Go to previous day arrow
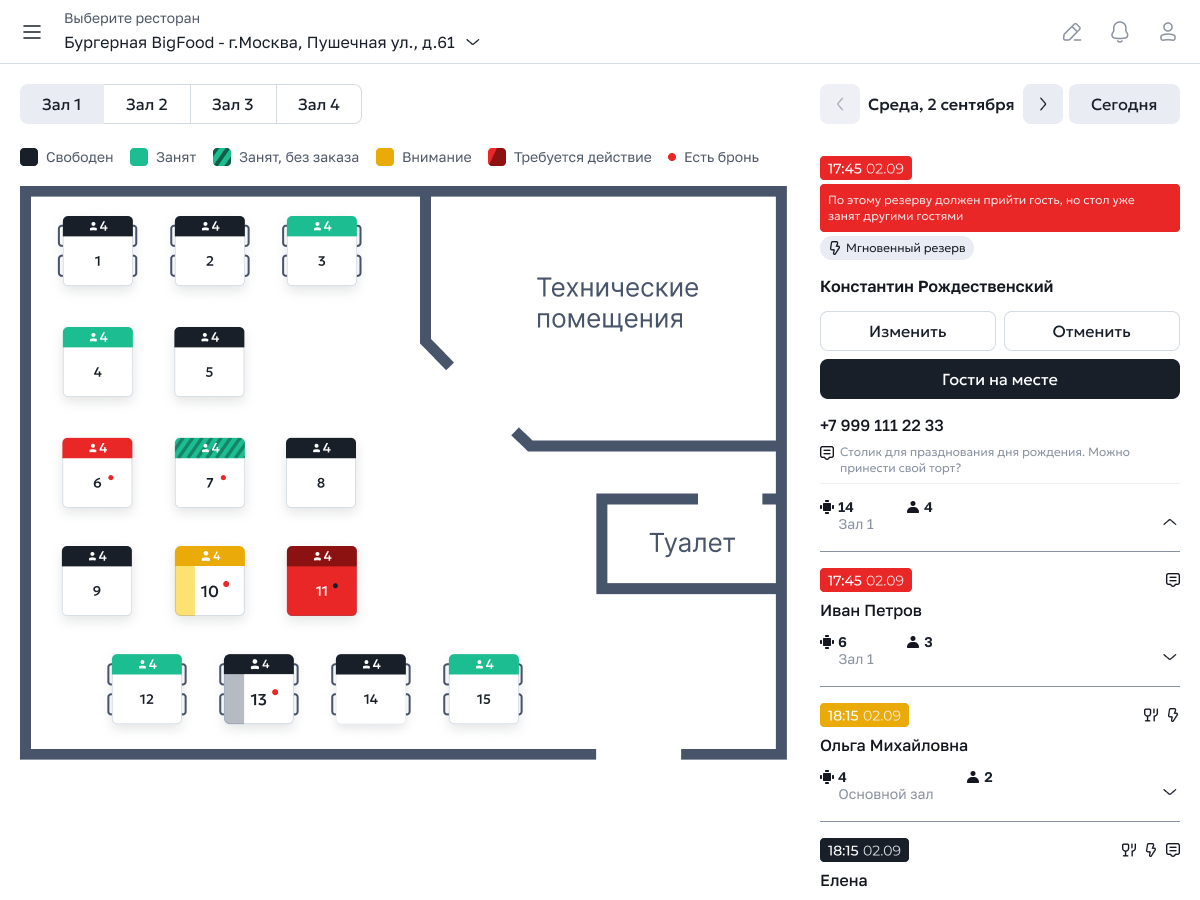The width and height of the screenshot is (1200, 900). click(x=840, y=104)
